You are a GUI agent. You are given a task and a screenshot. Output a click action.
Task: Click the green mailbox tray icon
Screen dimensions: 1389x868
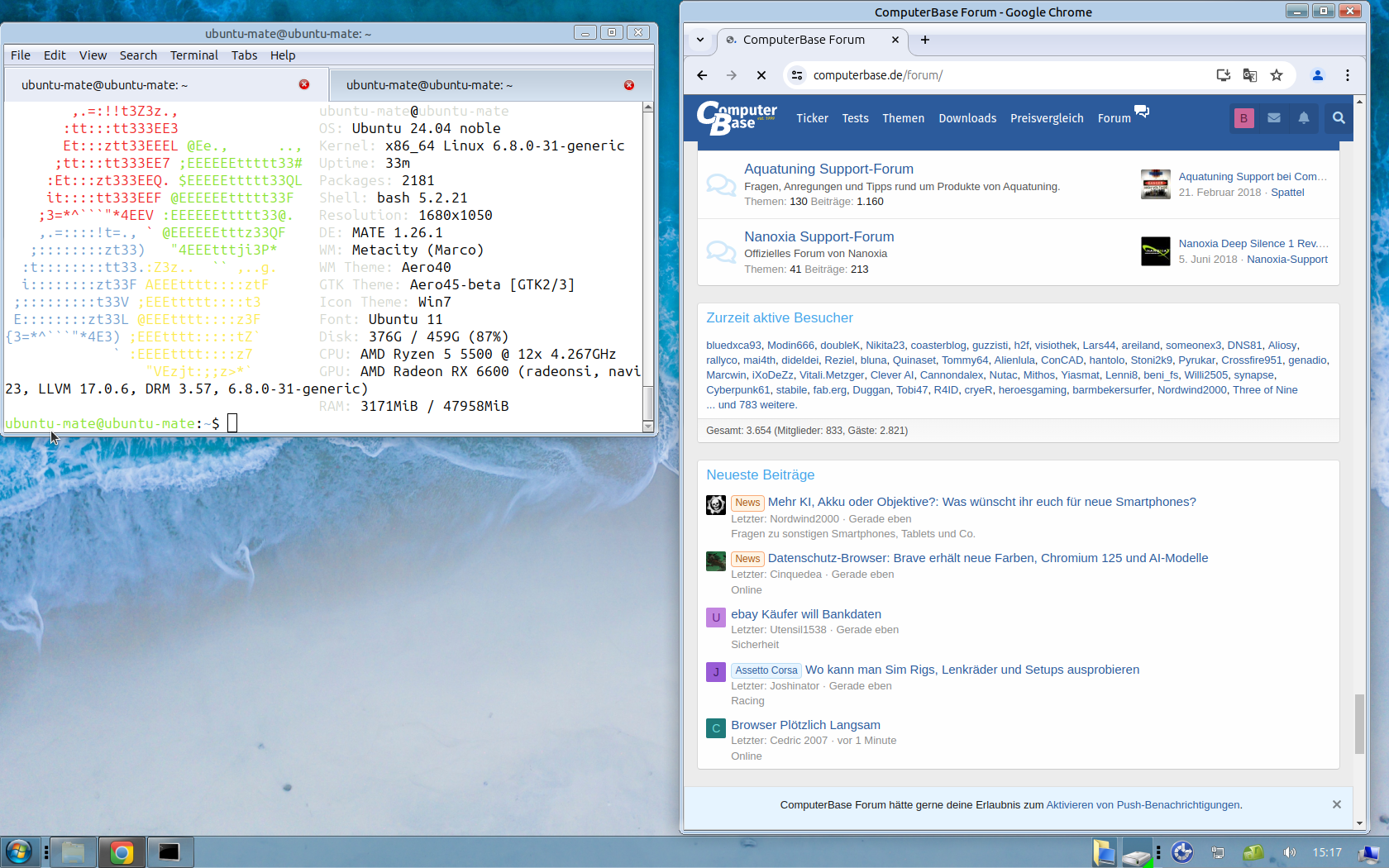pos(1253,852)
